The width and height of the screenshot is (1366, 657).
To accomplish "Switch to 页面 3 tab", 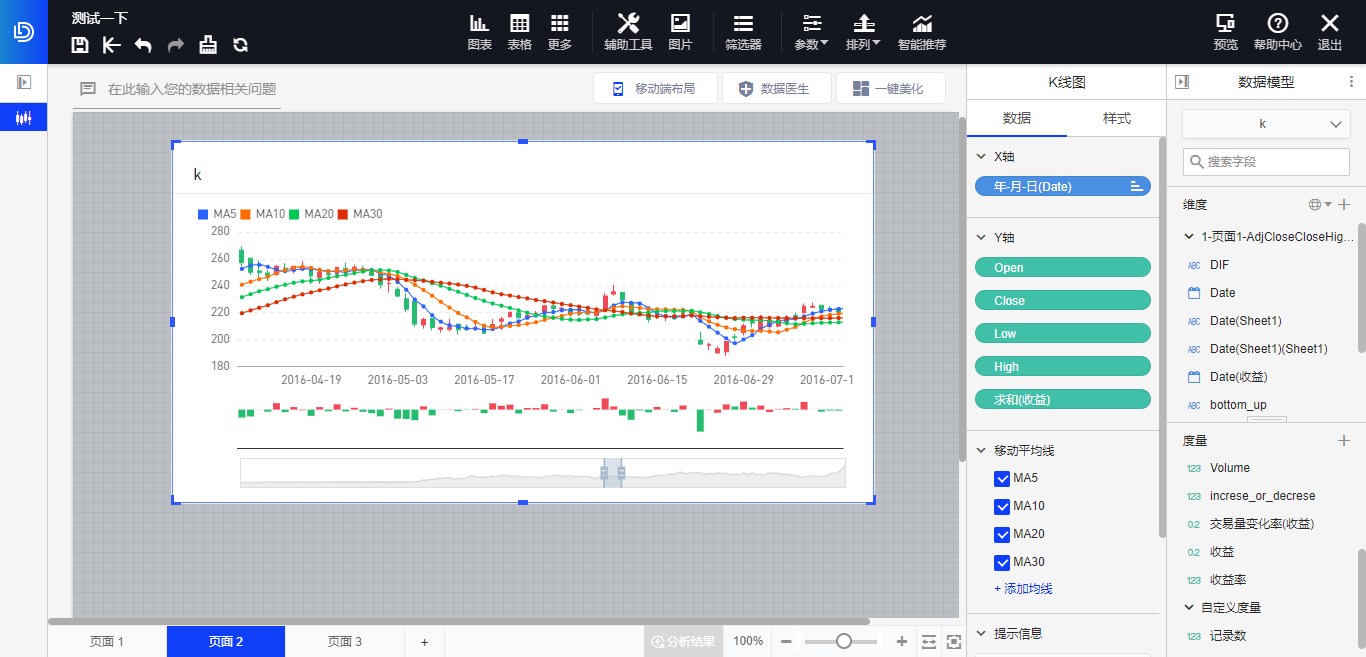I will click(344, 642).
